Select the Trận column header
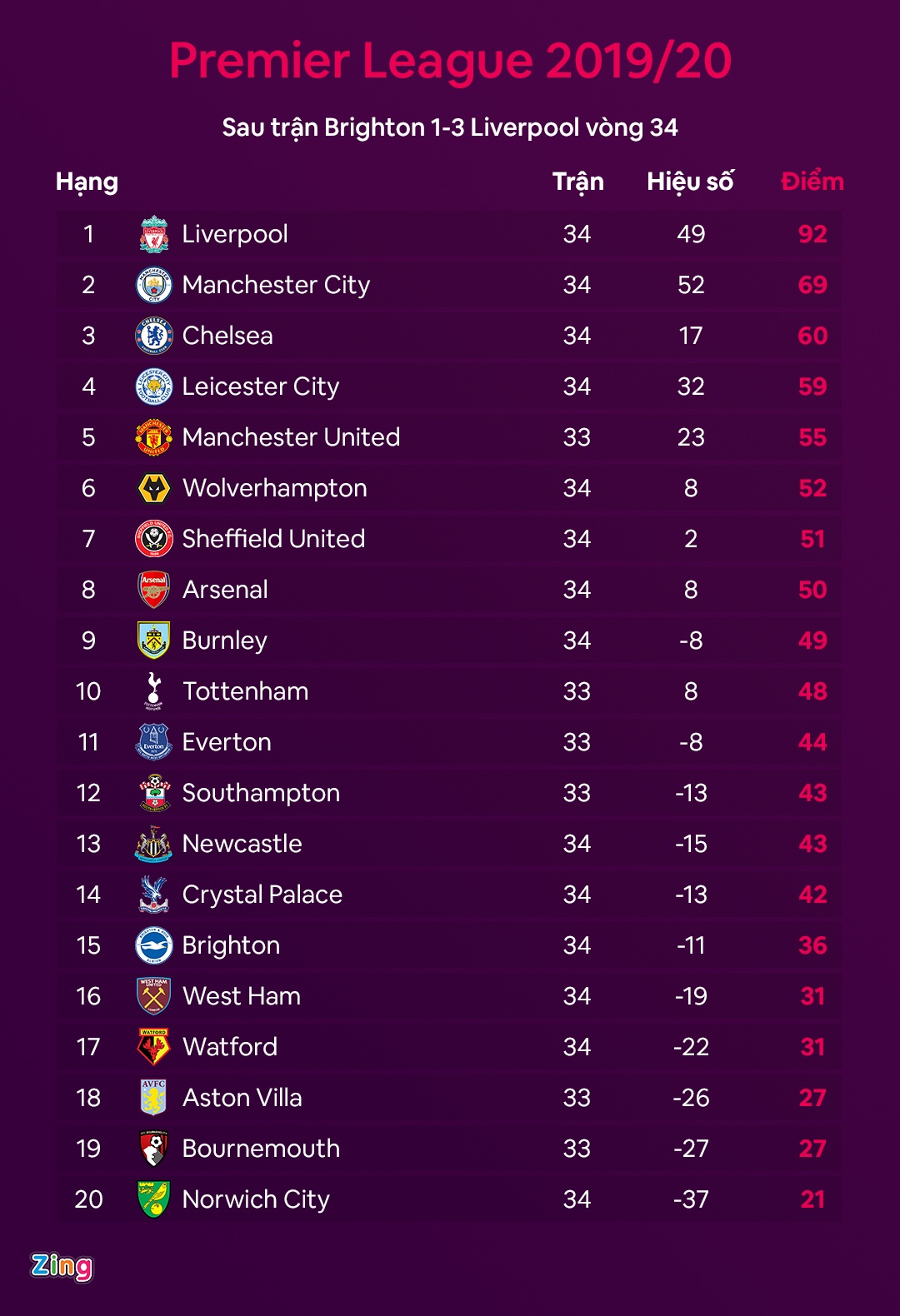The width and height of the screenshot is (900, 1316). tap(577, 182)
